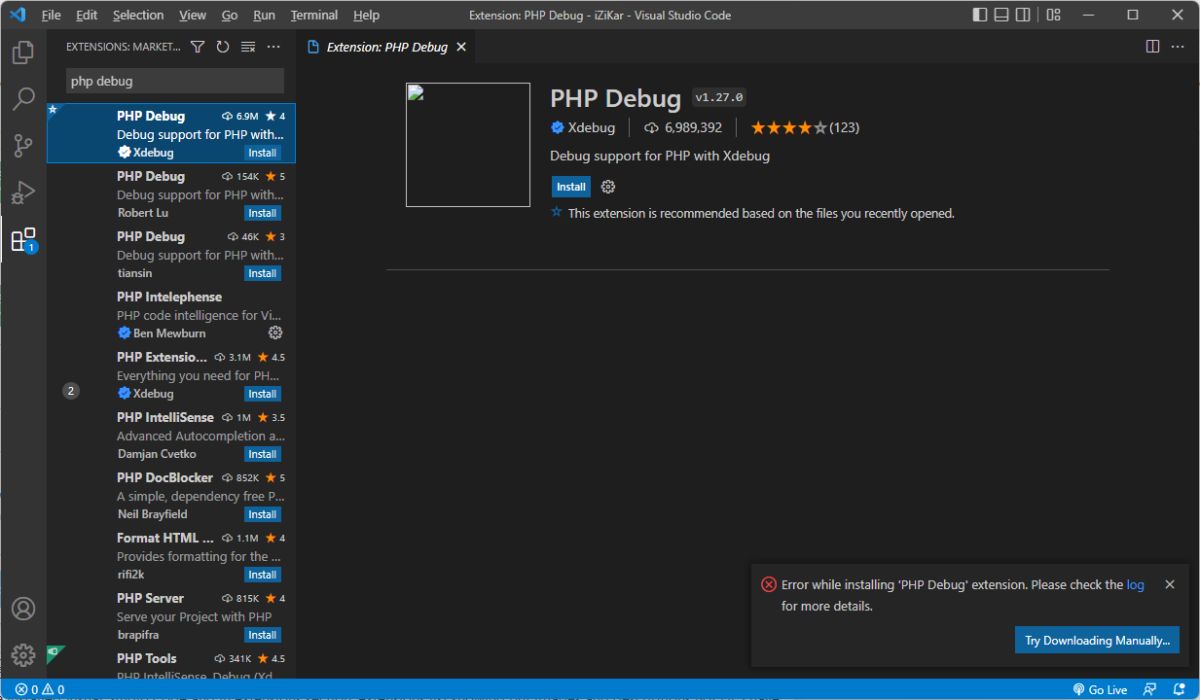1200x700 pixels.
Task: Install PHP IntelliSense by Damjan Cvetko
Action: pyautogui.click(x=263, y=454)
